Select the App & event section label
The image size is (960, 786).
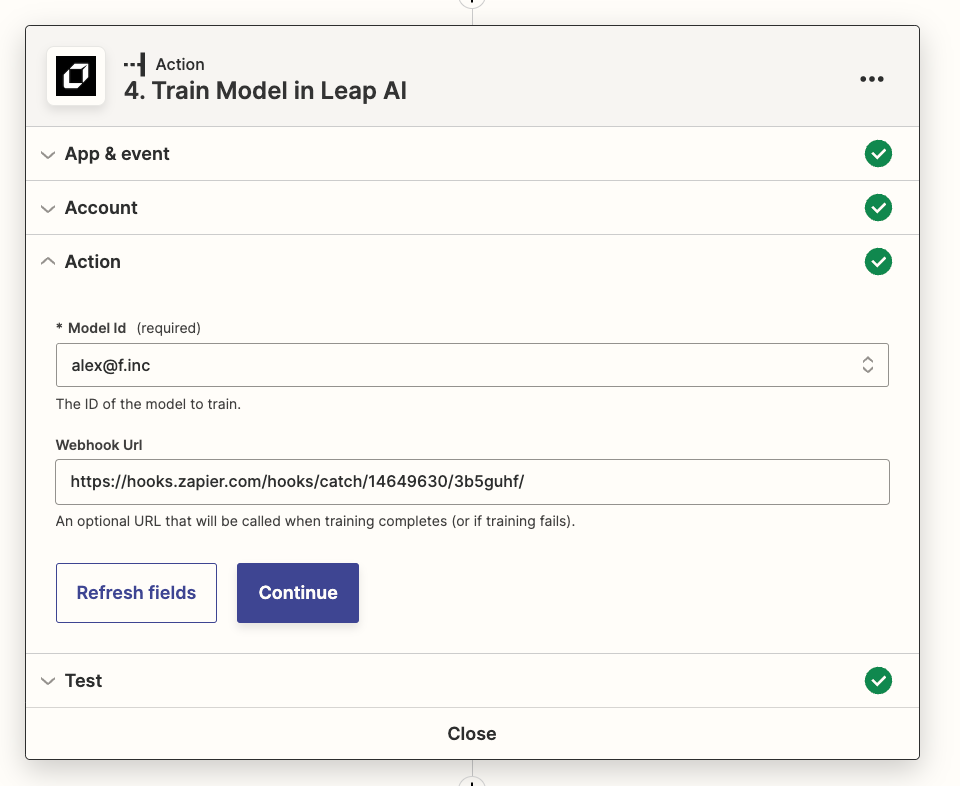[117, 154]
